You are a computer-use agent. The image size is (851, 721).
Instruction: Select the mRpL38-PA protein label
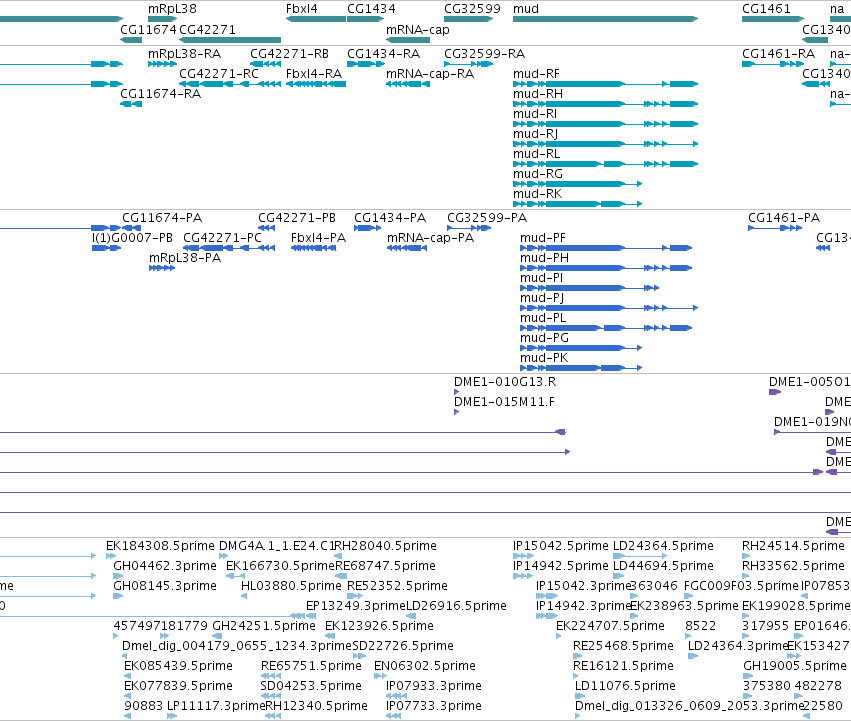(185, 257)
